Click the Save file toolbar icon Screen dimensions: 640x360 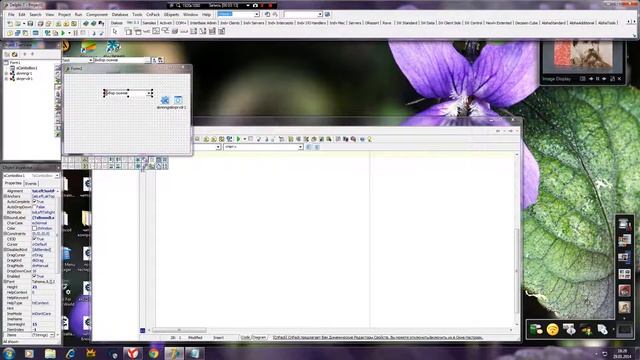[x=30, y=24]
